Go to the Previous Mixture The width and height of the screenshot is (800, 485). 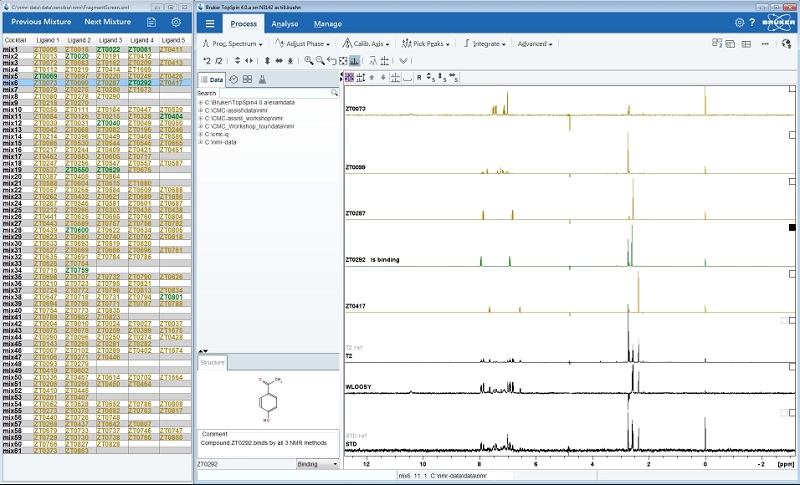[x=41, y=22]
